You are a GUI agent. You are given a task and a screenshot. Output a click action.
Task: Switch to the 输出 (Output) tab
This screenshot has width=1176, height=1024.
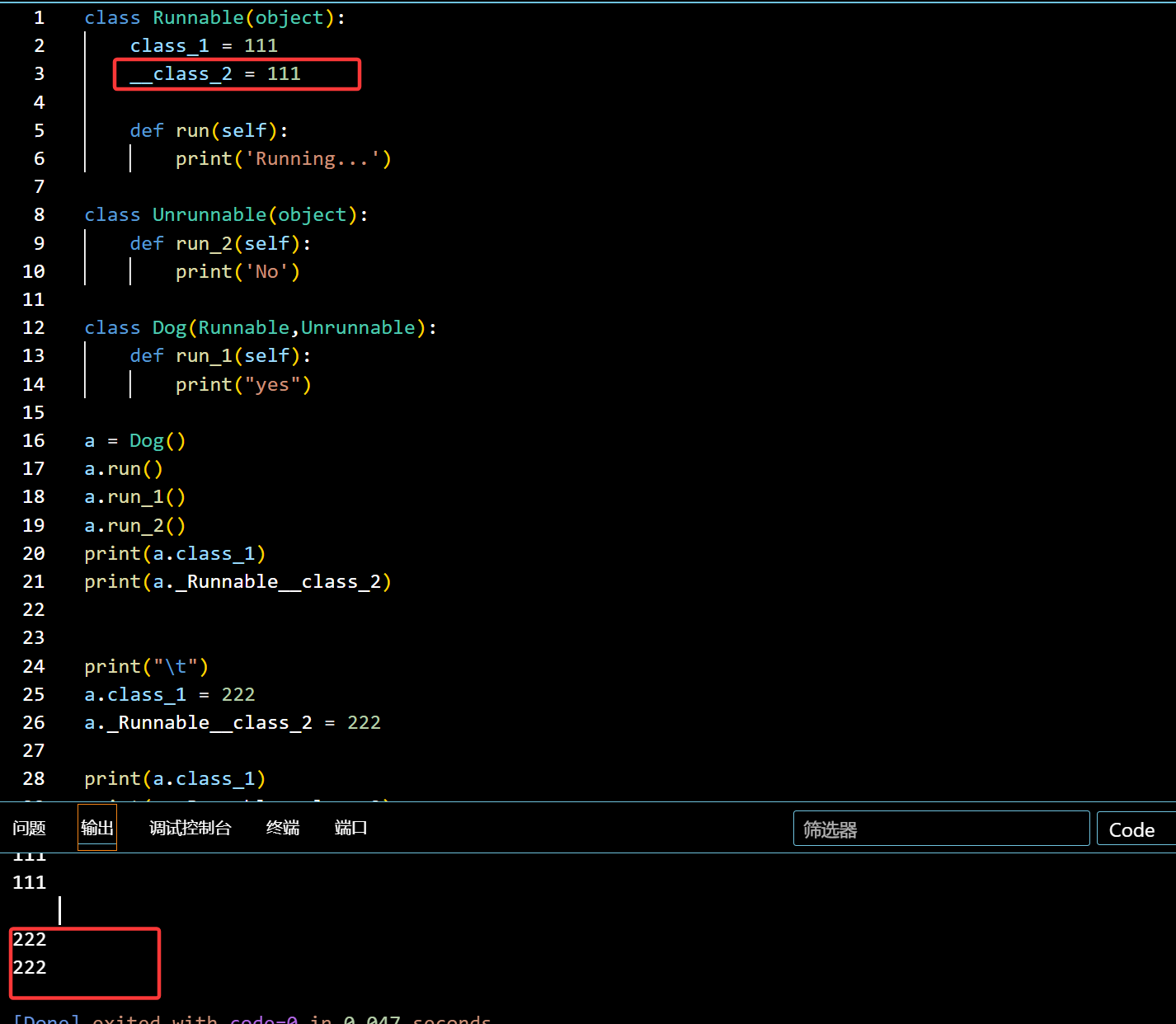pos(96,828)
